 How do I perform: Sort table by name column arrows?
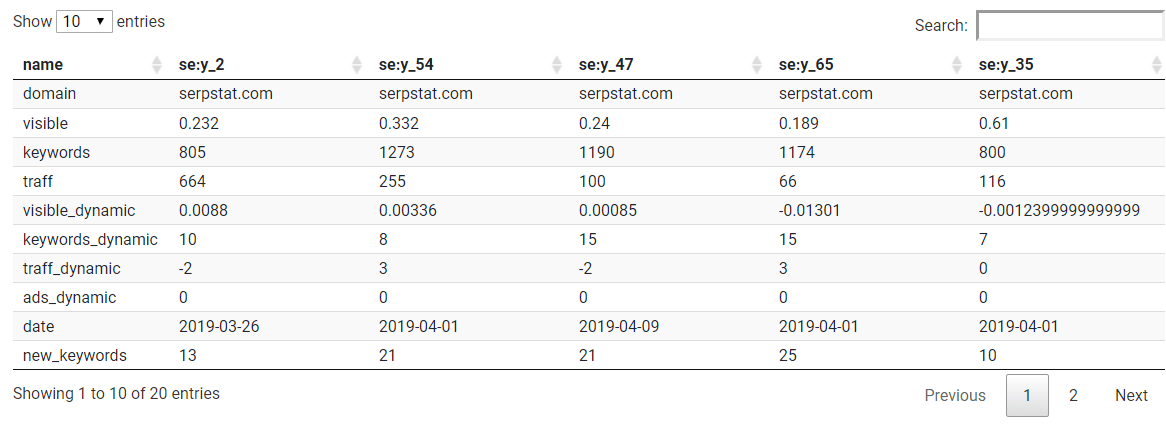(157, 65)
